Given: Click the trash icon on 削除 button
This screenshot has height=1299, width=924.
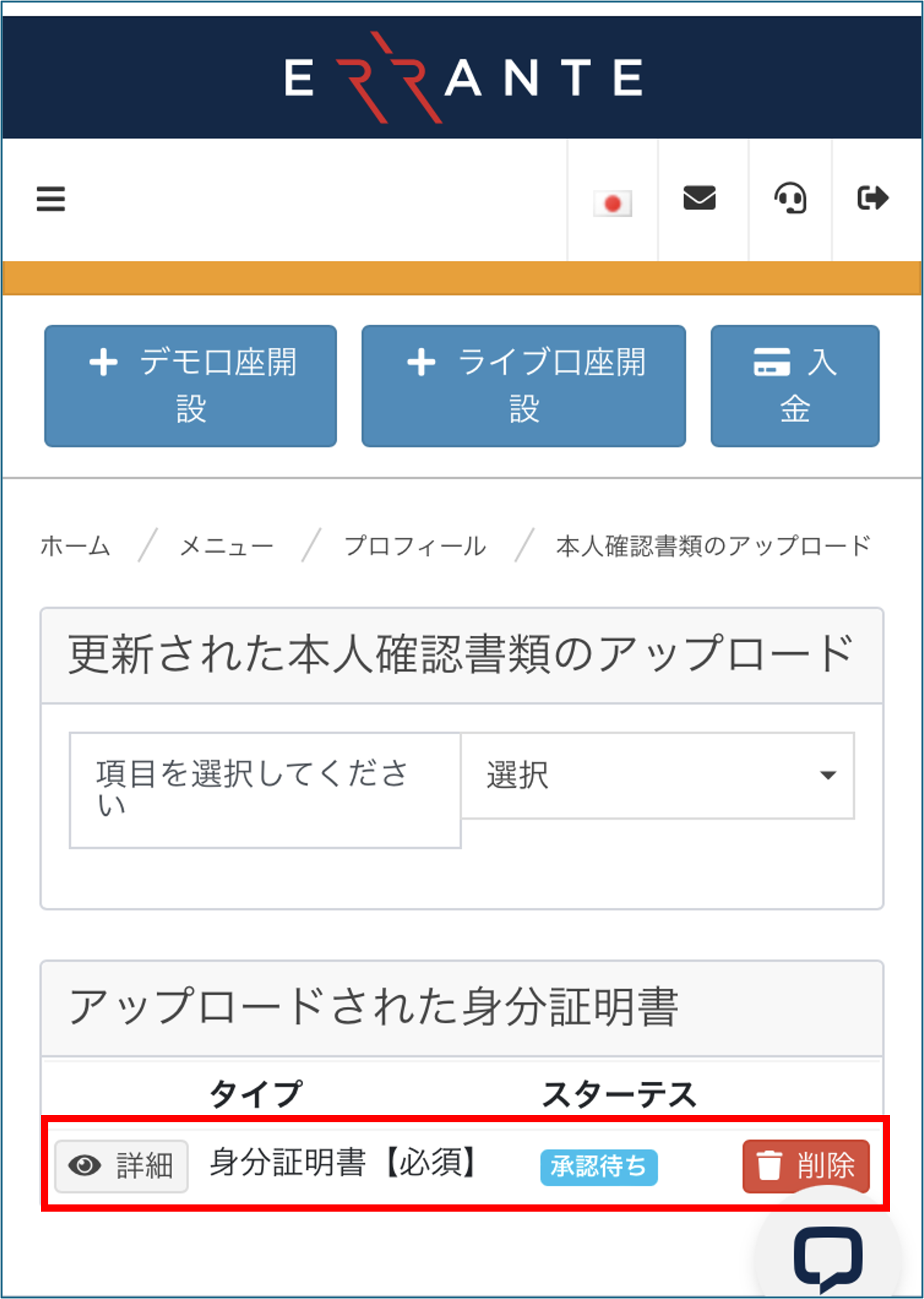Looking at the screenshot, I should [x=769, y=1165].
